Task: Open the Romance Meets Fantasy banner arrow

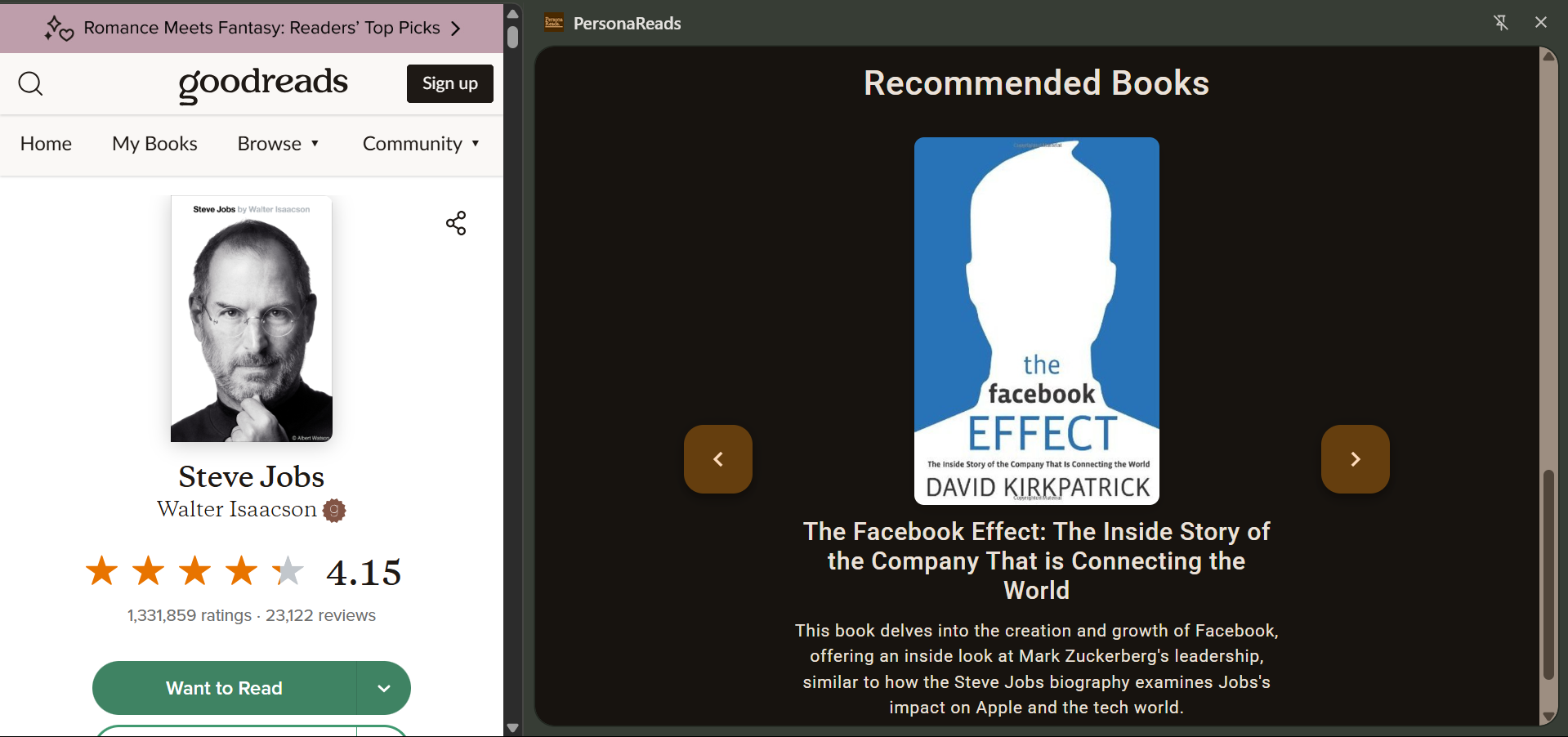Action: (x=456, y=29)
